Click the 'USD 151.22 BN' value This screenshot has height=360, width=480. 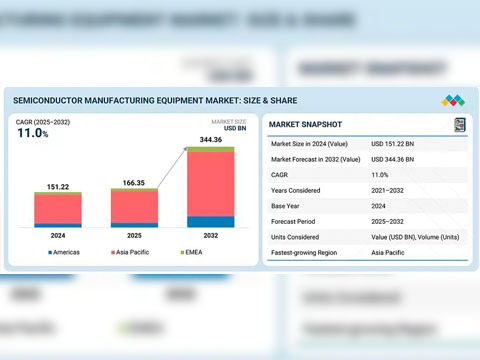393,144
